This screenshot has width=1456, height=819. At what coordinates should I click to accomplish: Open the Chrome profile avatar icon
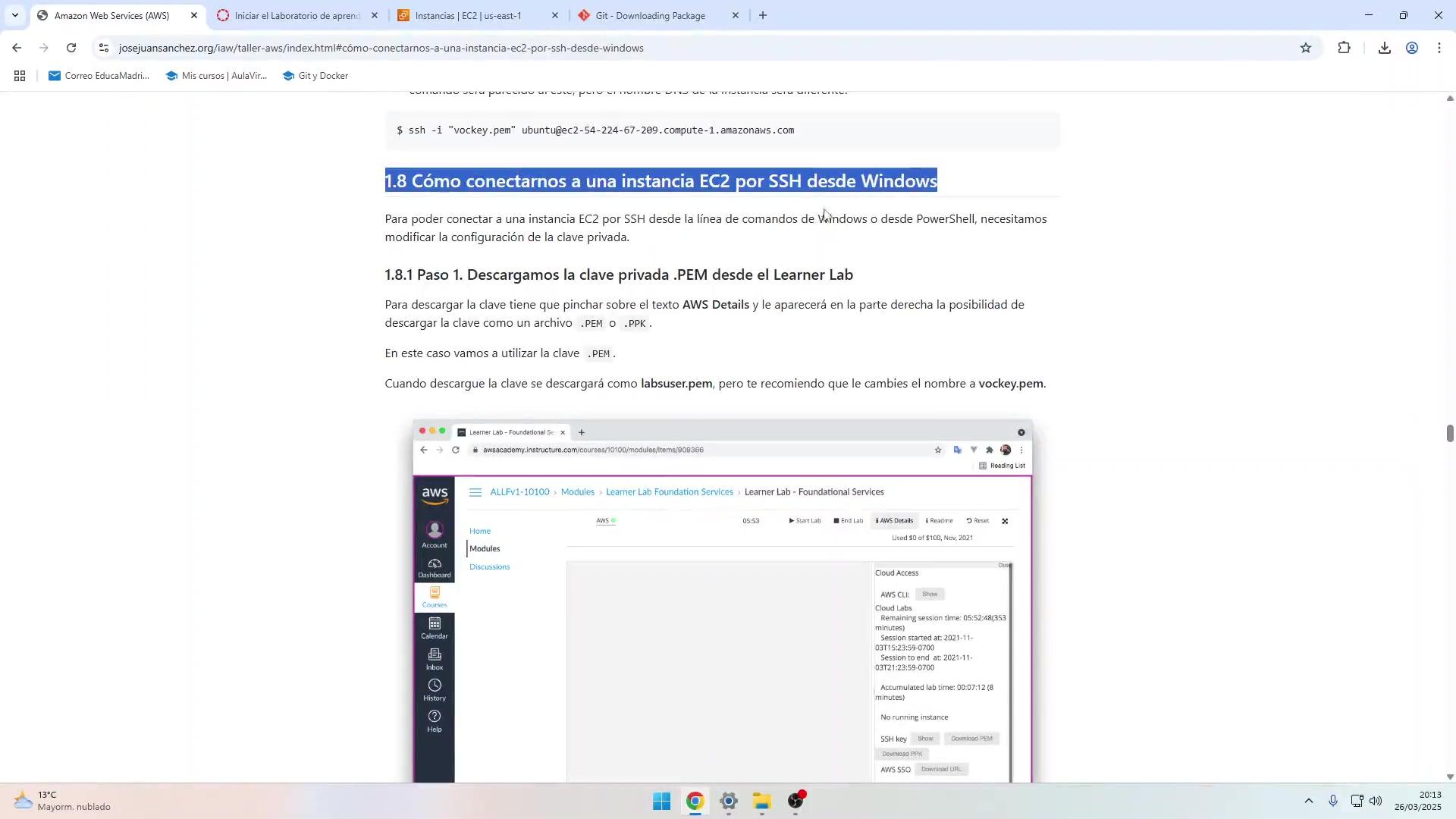point(1411,48)
